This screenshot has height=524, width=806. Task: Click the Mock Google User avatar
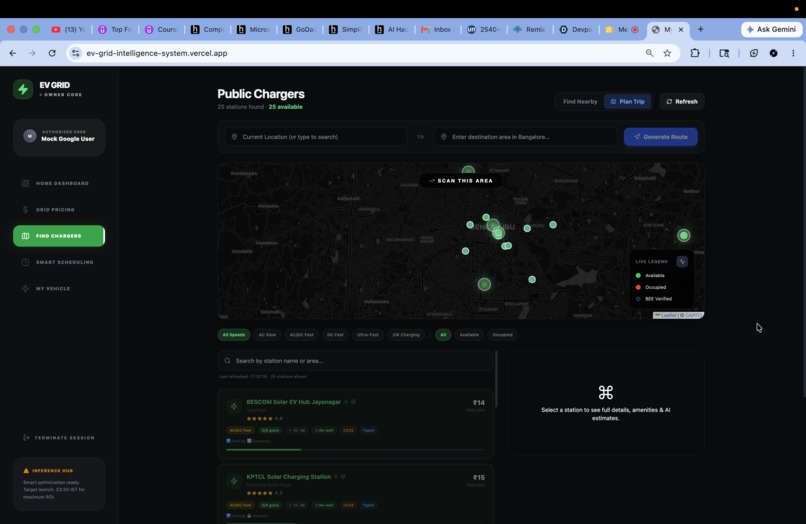[30, 136]
